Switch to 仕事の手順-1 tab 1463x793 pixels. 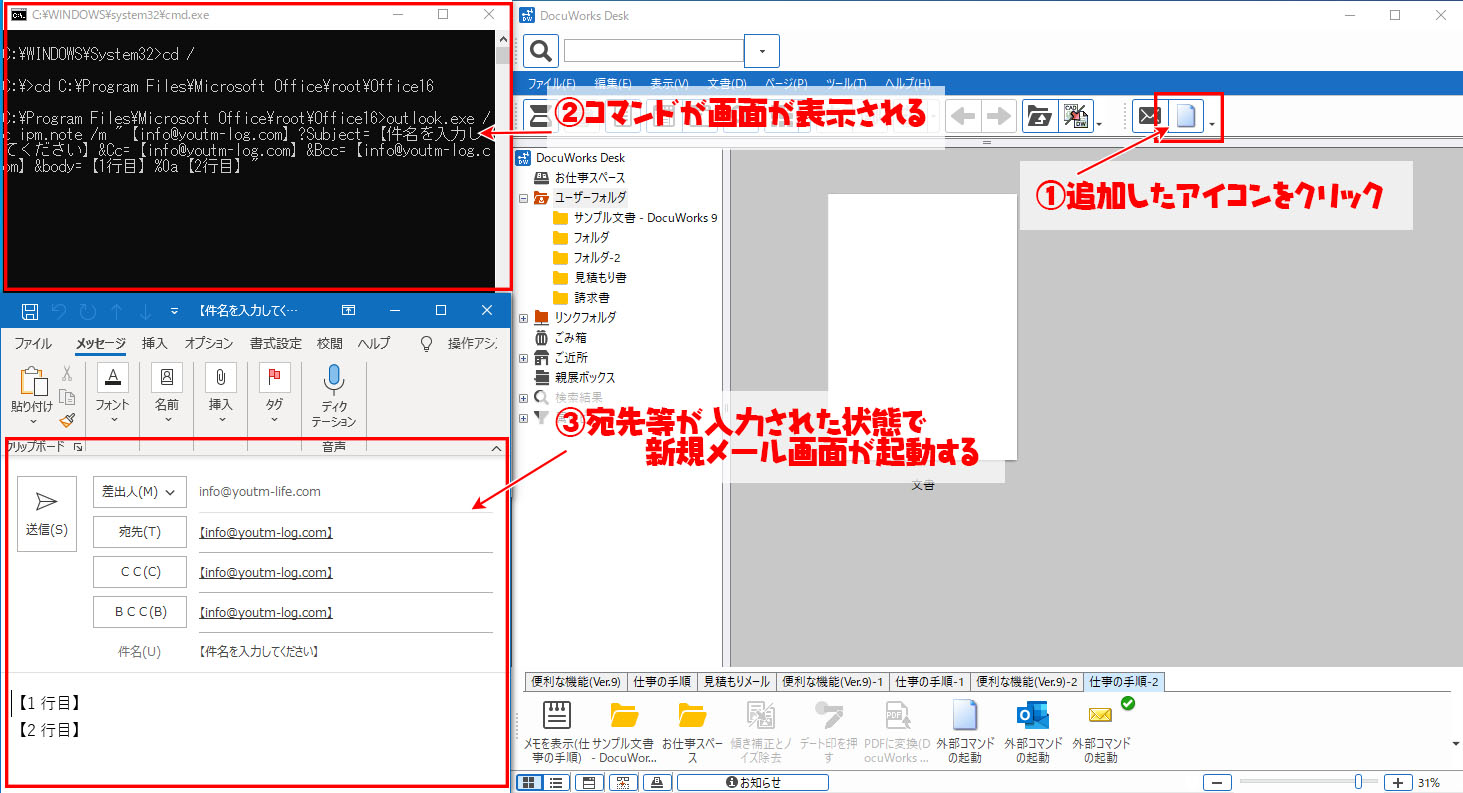929,682
